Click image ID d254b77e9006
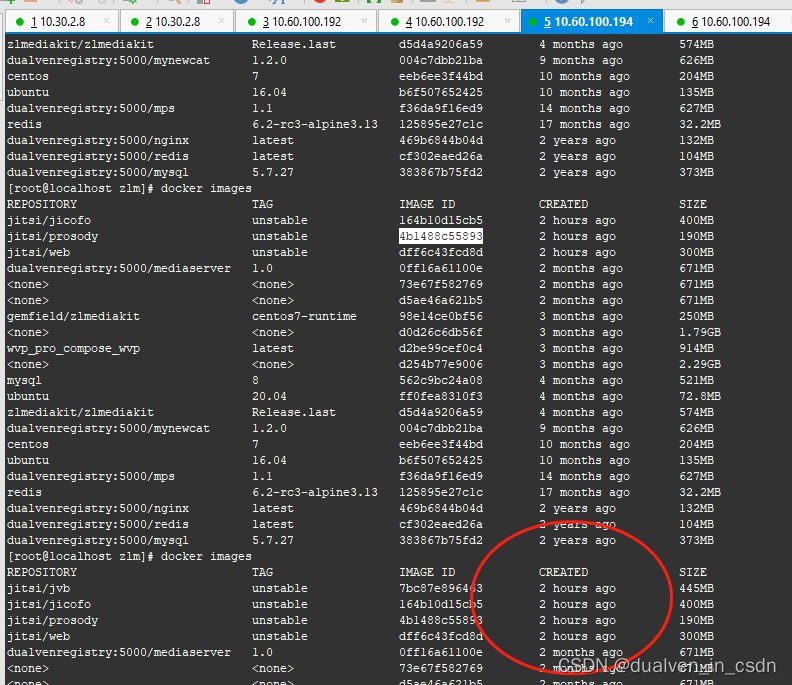 pyautogui.click(x=440, y=364)
